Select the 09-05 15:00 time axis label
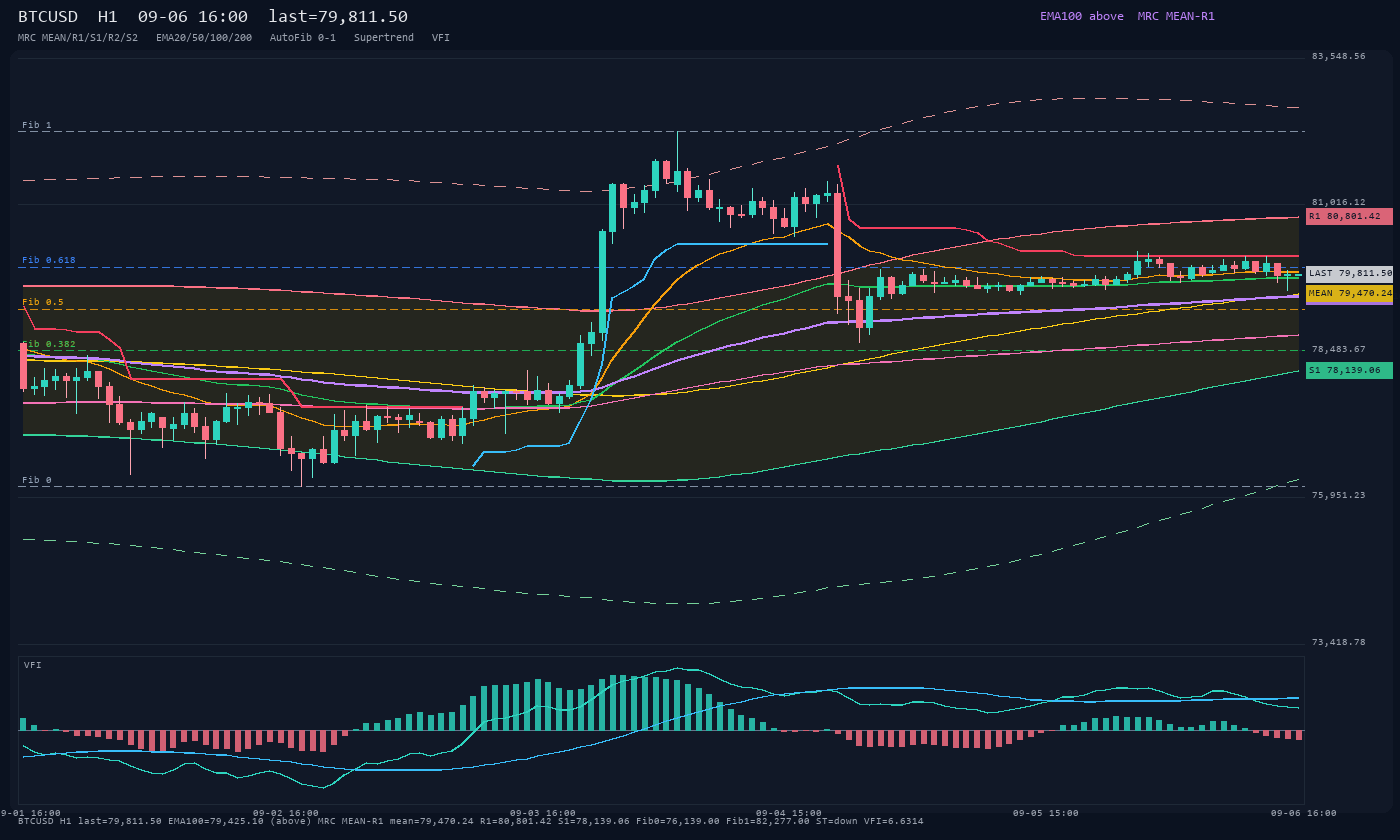 [x=1046, y=813]
